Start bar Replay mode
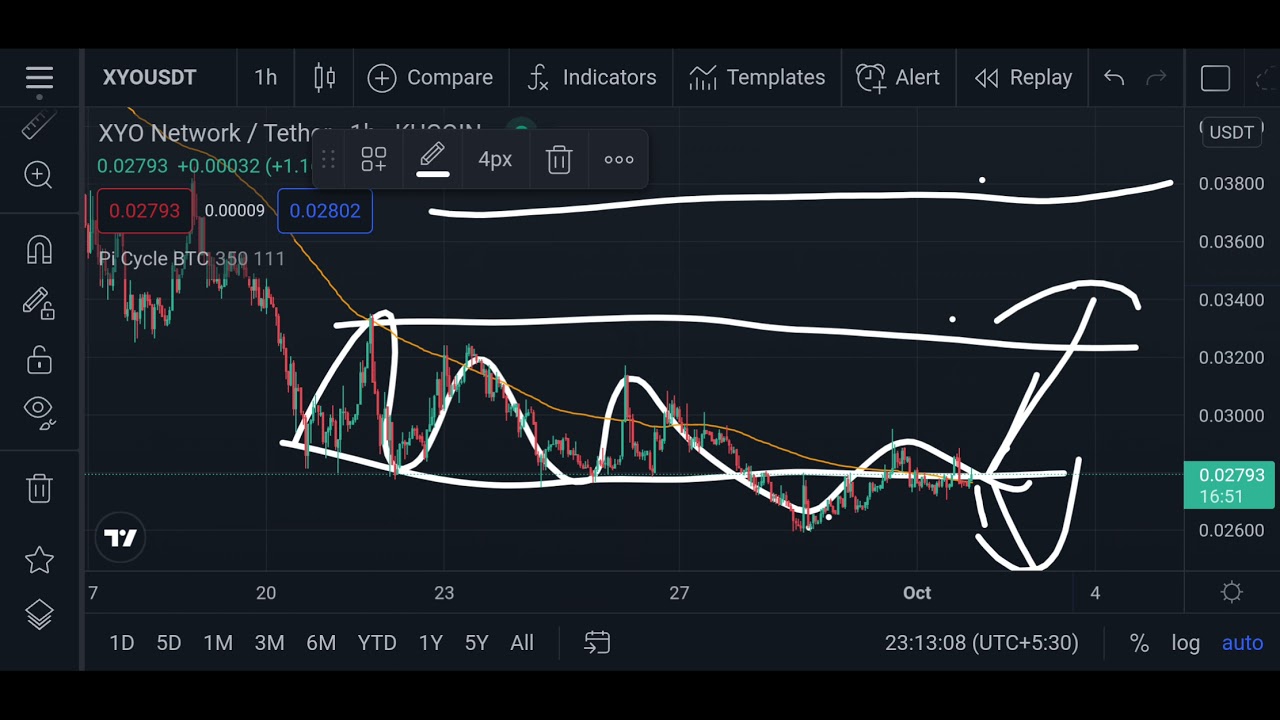The height and width of the screenshot is (720, 1280). (1023, 78)
